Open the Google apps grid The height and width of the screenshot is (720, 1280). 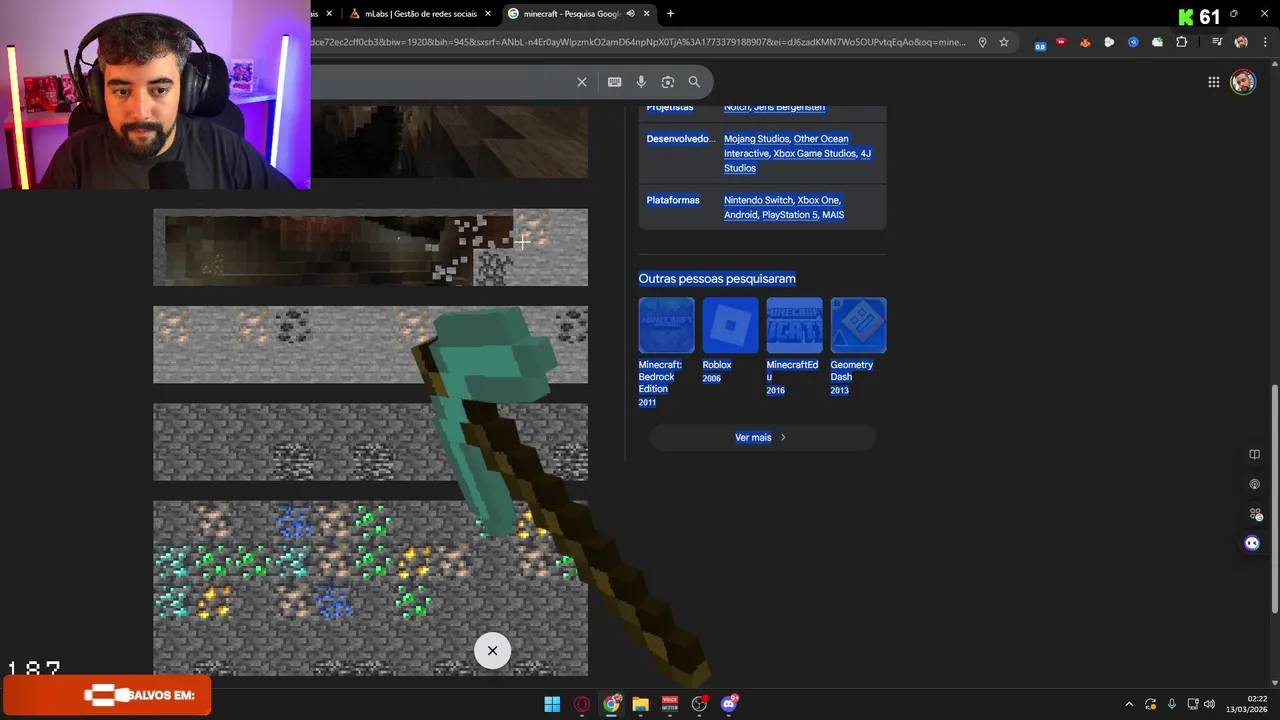(x=1213, y=82)
